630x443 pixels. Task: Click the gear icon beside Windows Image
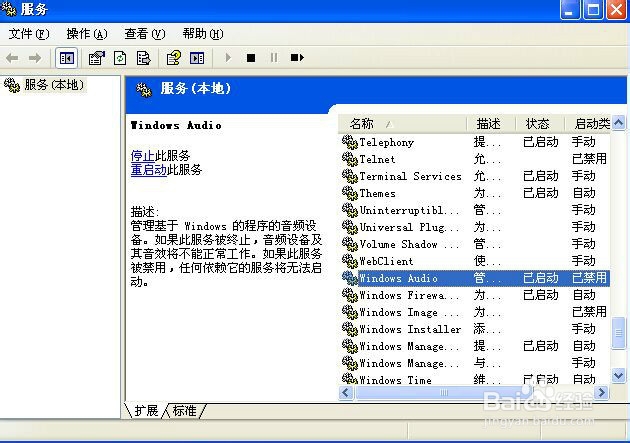[350, 312]
